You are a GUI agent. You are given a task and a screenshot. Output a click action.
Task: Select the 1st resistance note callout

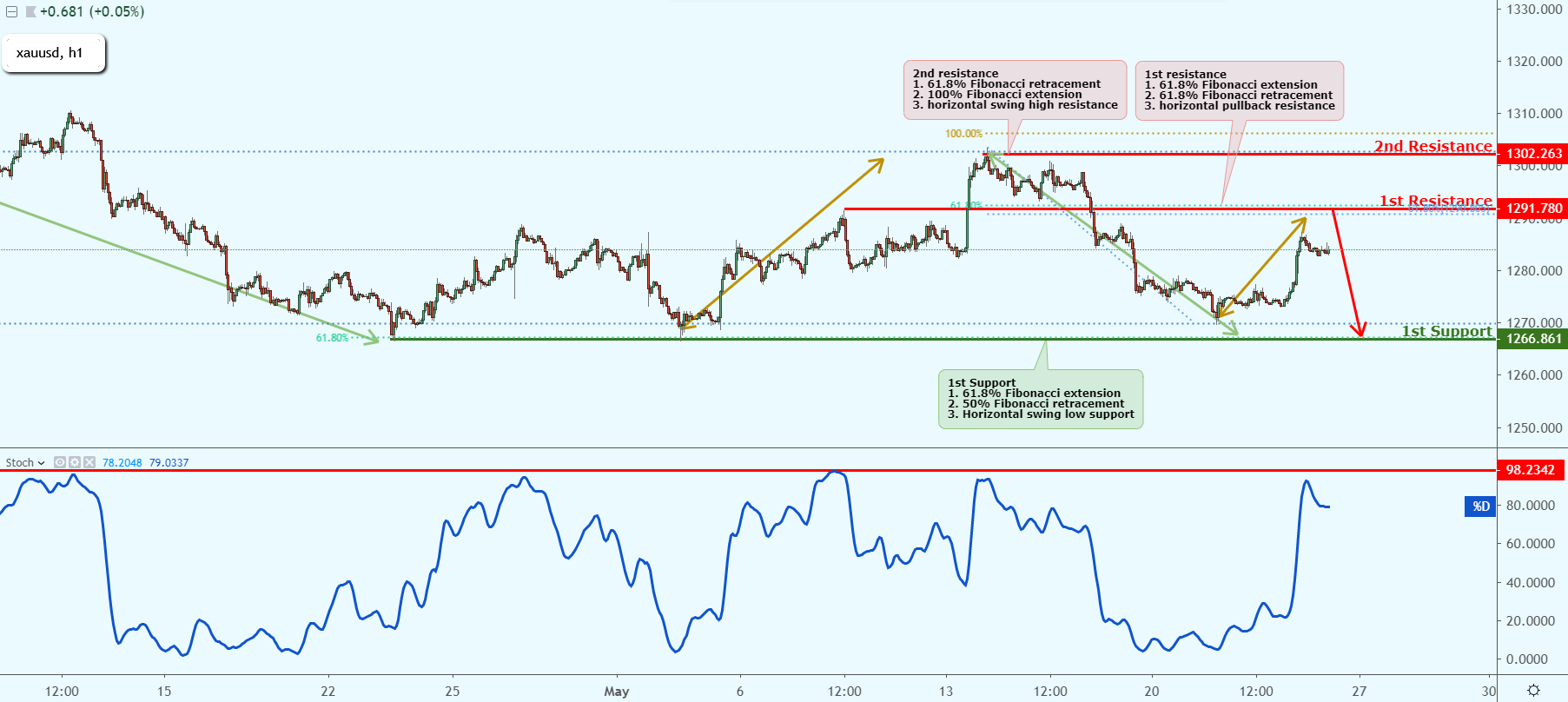1240,90
